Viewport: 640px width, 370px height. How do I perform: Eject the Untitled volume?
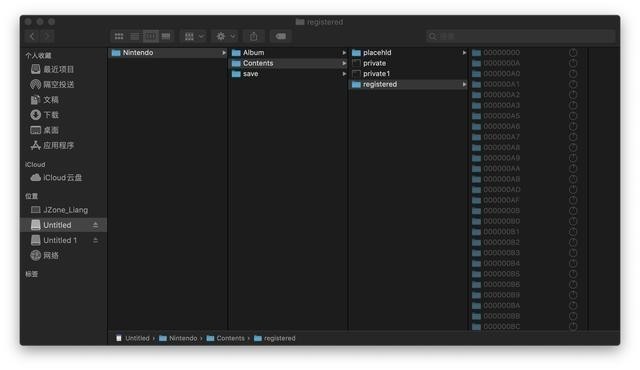click(x=95, y=225)
